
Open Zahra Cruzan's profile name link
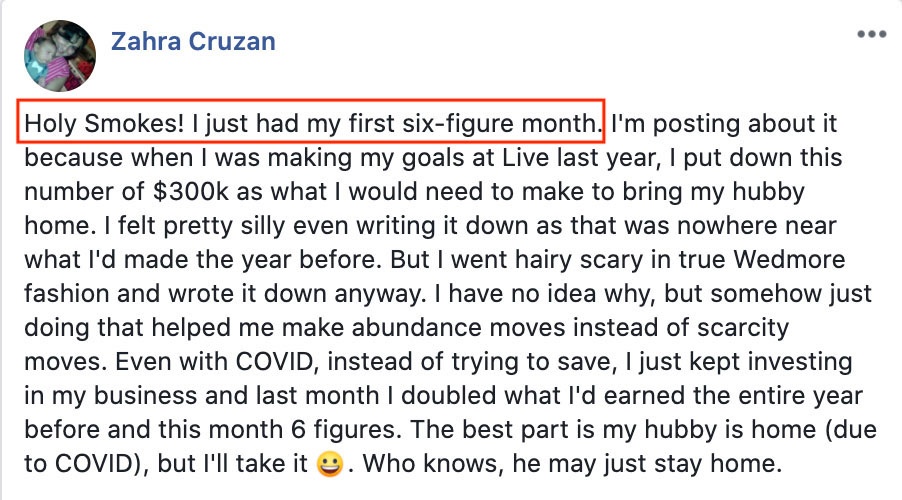tap(192, 42)
